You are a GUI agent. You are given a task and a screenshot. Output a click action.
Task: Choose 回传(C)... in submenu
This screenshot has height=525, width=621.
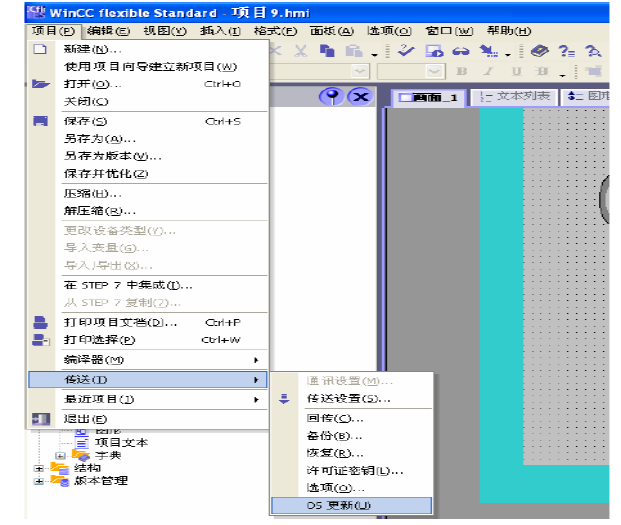tap(352, 418)
